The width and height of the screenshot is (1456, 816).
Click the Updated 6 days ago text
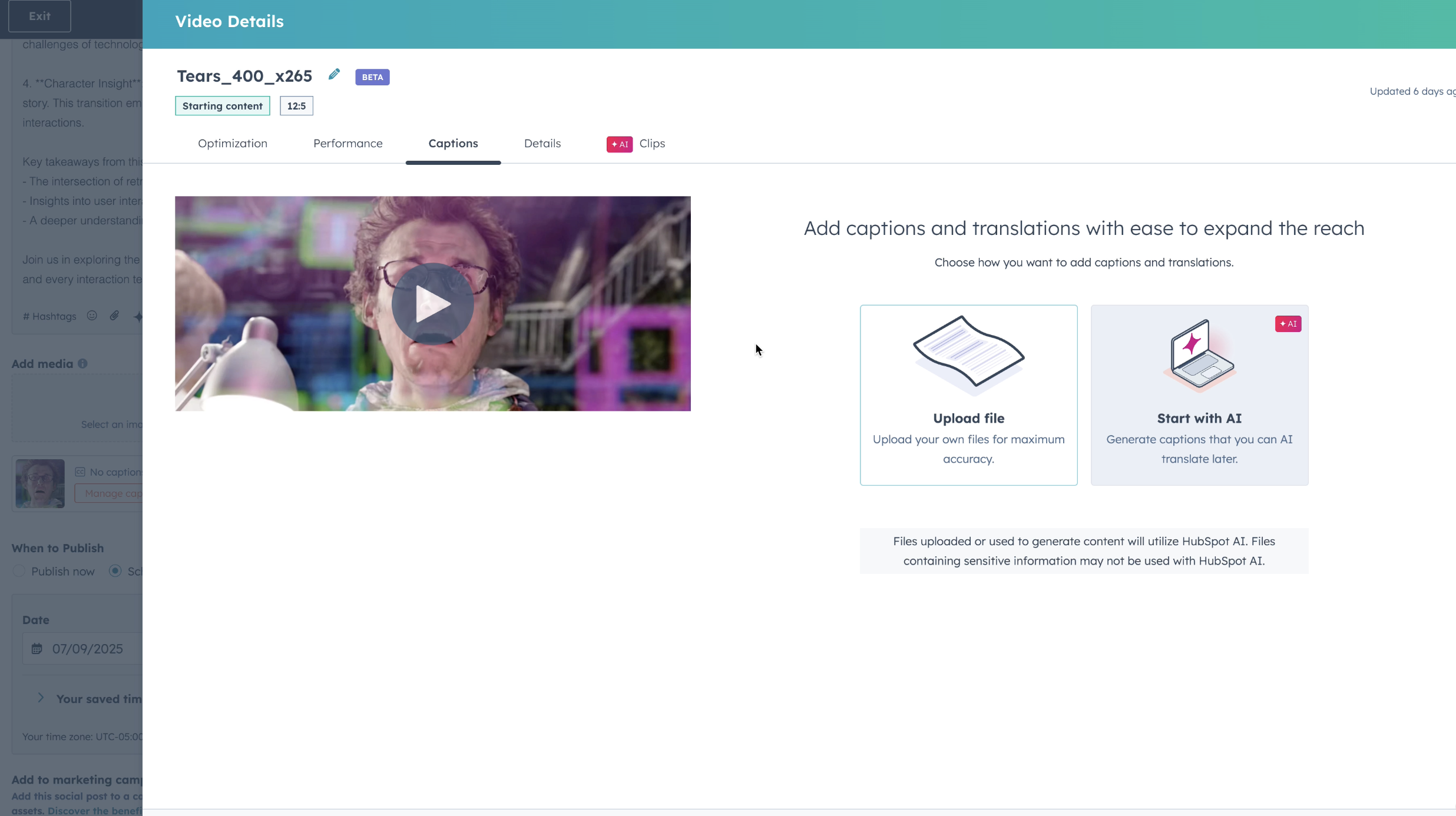(1412, 91)
